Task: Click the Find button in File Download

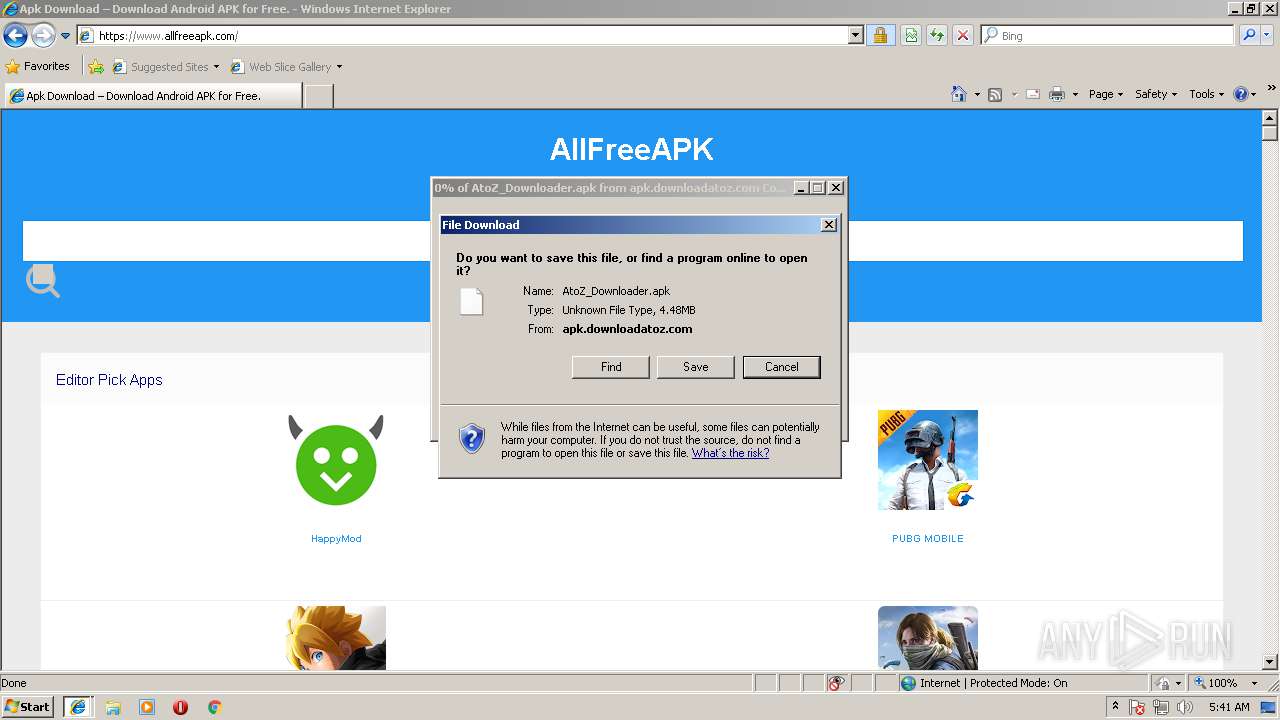Action: [611, 367]
